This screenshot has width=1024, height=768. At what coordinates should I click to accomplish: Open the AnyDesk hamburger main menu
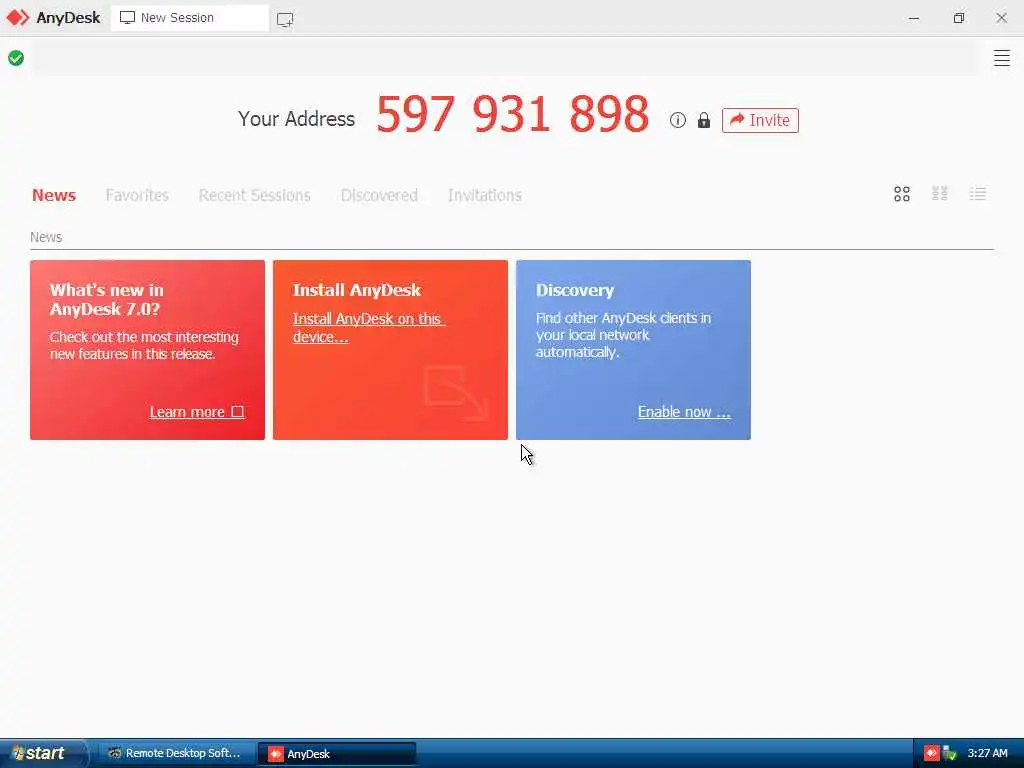coord(1001,58)
